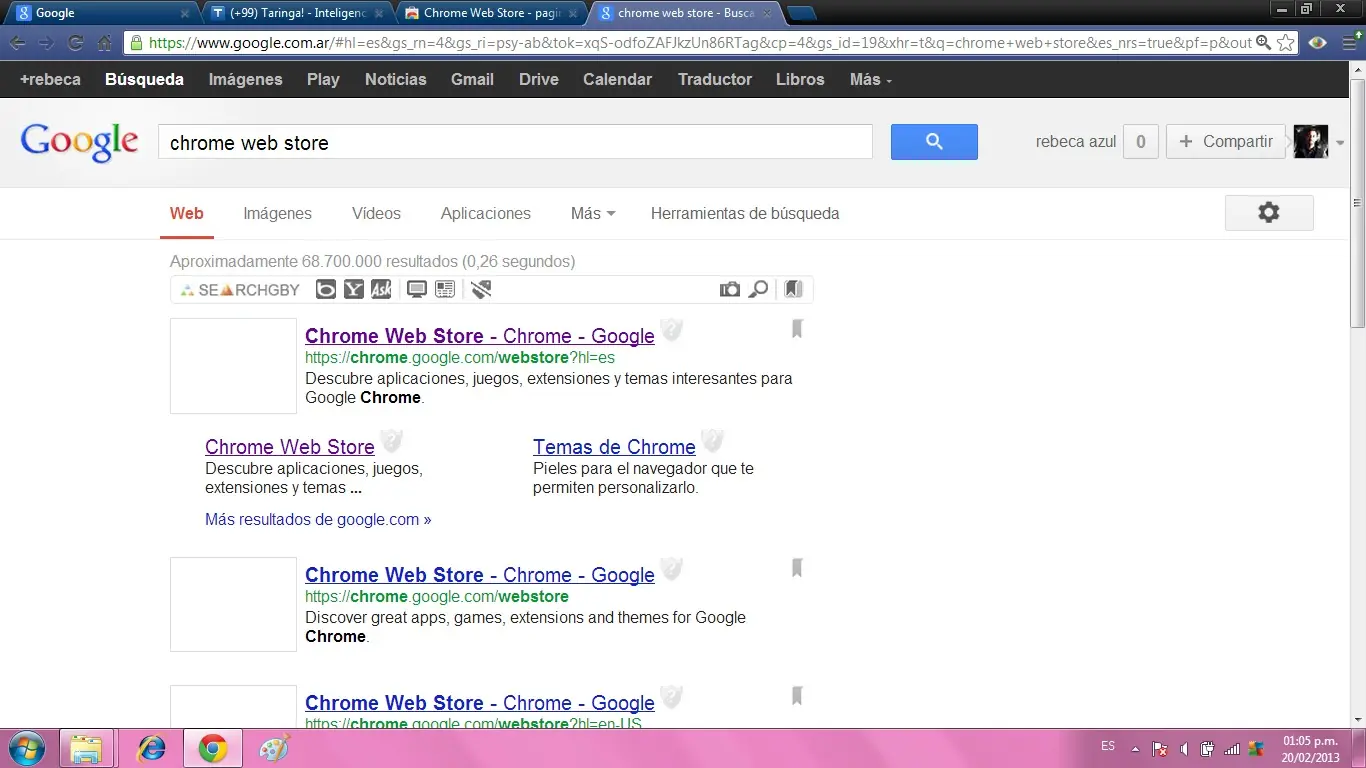Open Drive from the top bar
The image size is (1366, 768).
coord(539,79)
